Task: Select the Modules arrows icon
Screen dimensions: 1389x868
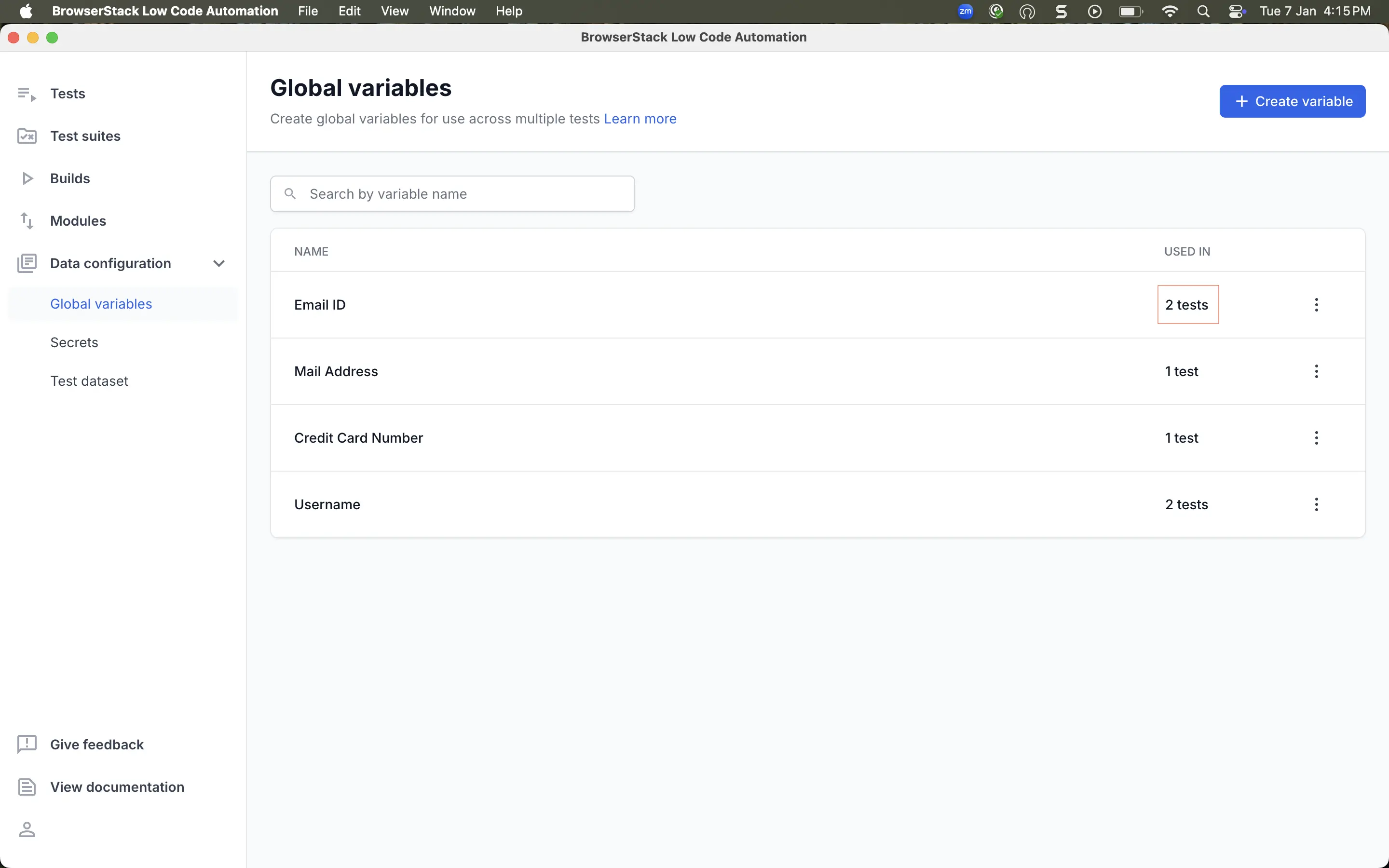Action: pyautogui.click(x=27, y=221)
